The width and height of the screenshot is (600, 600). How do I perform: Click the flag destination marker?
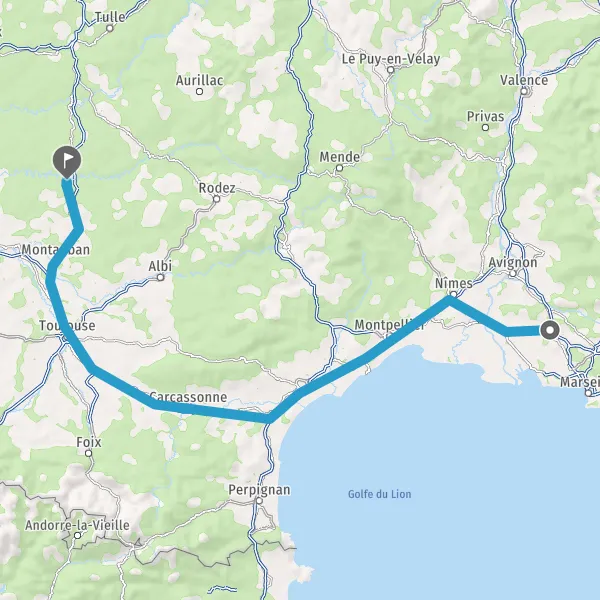pyautogui.click(x=67, y=162)
